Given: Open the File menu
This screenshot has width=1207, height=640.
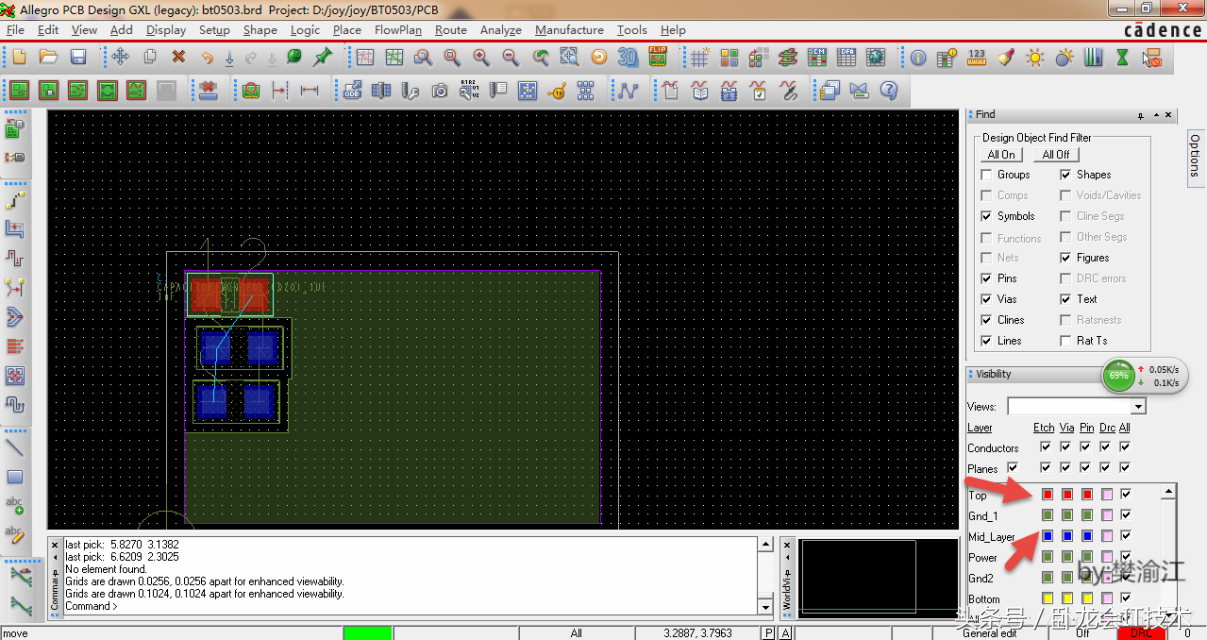Looking at the screenshot, I should [x=15, y=30].
